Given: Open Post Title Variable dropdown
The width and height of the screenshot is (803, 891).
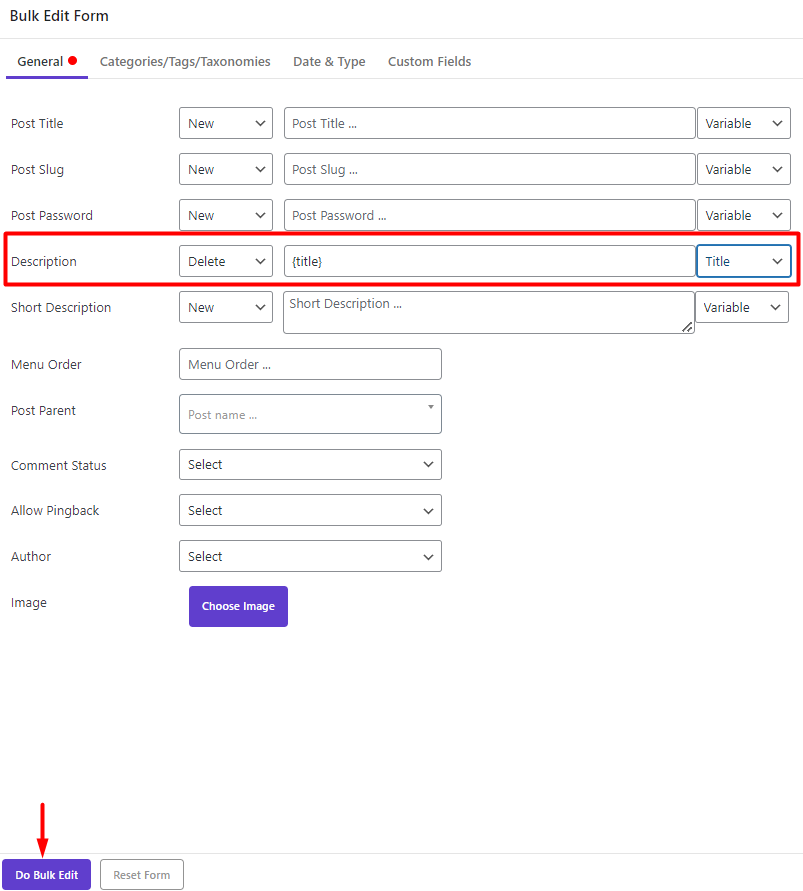Looking at the screenshot, I should click(x=743, y=123).
